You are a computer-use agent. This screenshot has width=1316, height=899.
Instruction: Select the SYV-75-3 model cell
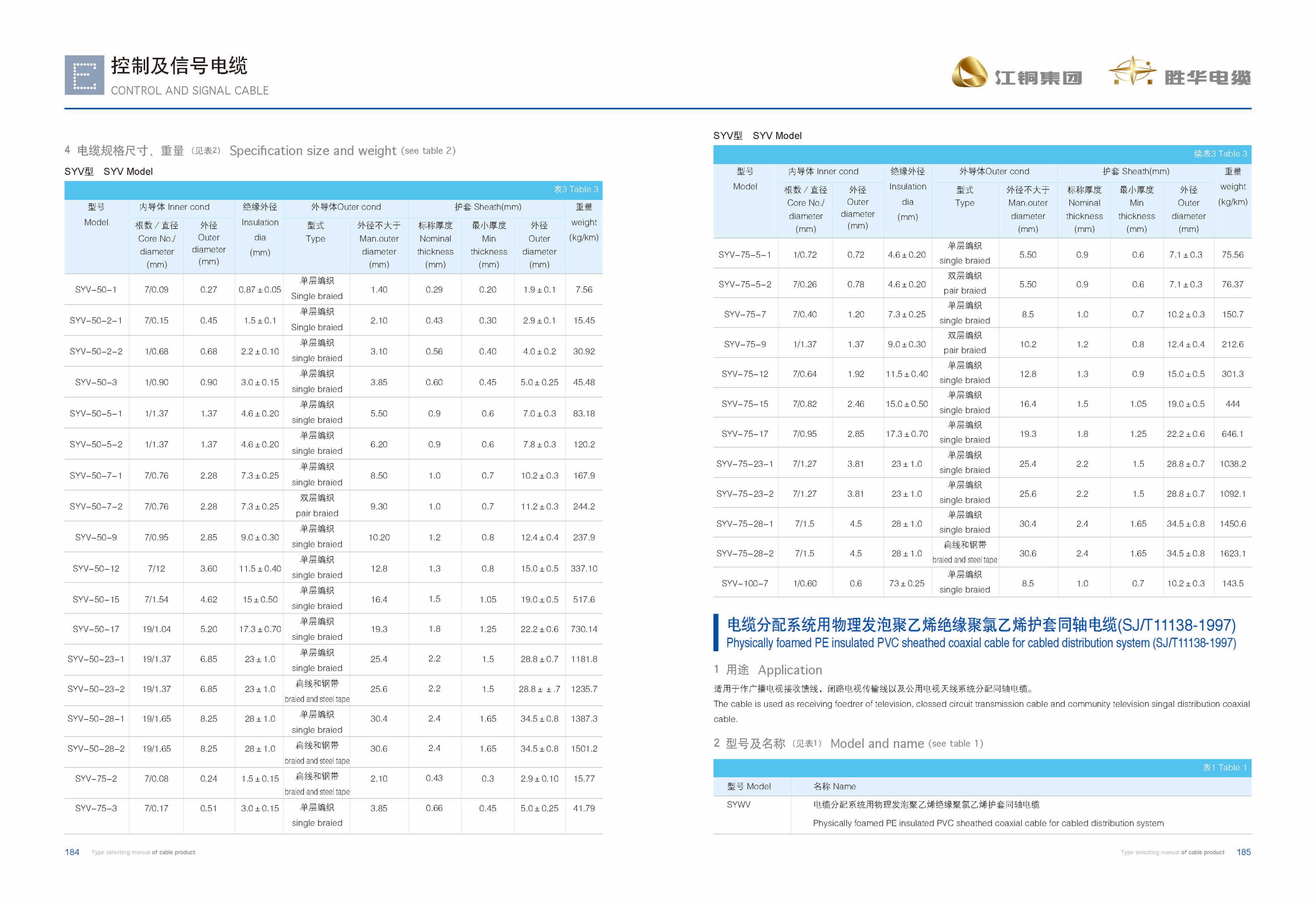pos(96,808)
